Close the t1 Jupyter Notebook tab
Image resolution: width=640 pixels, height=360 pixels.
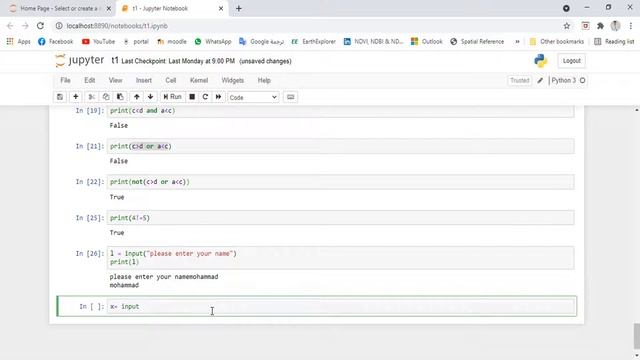coord(221,9)
